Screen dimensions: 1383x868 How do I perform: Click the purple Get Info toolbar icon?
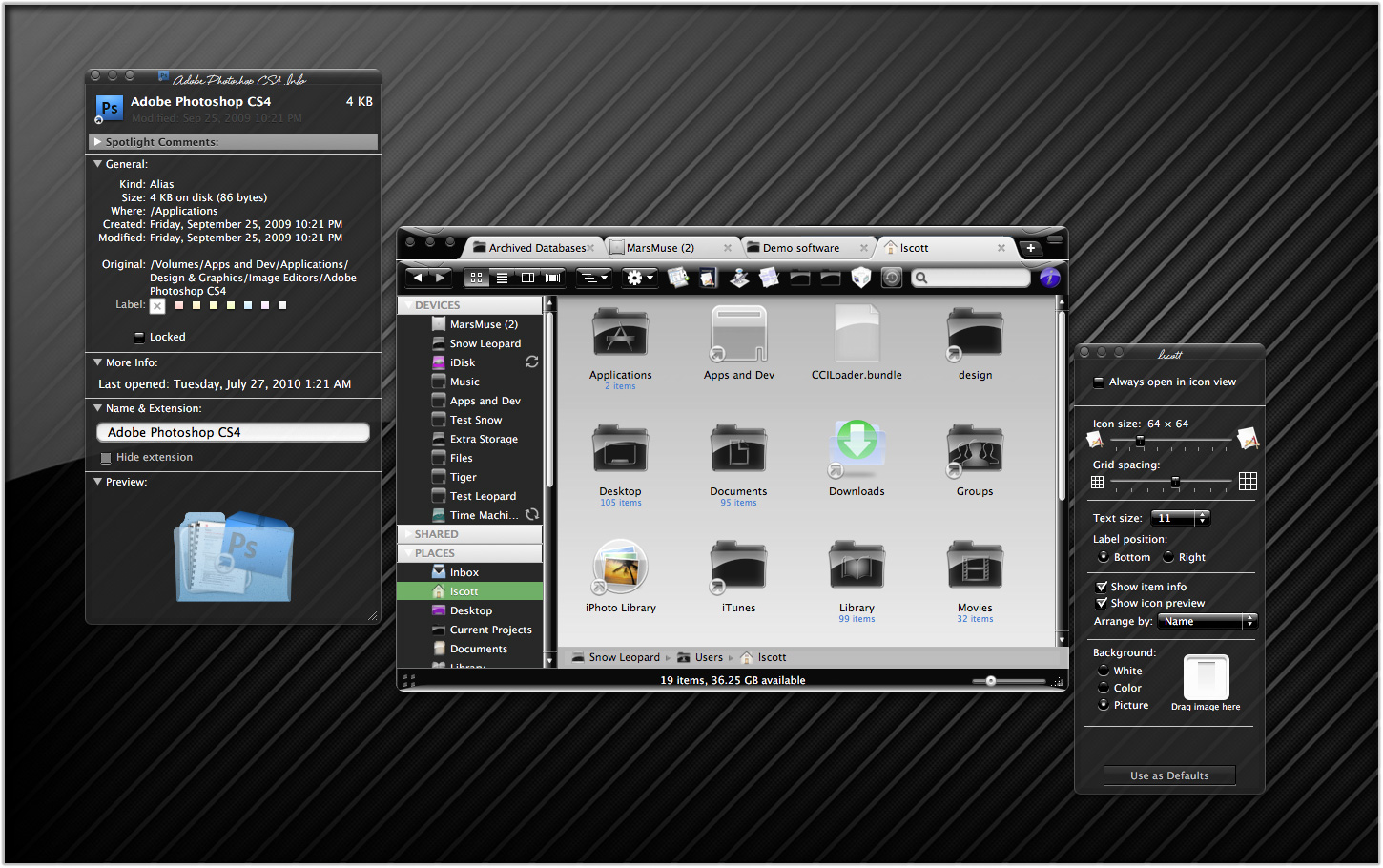(x=1050, y=278)
